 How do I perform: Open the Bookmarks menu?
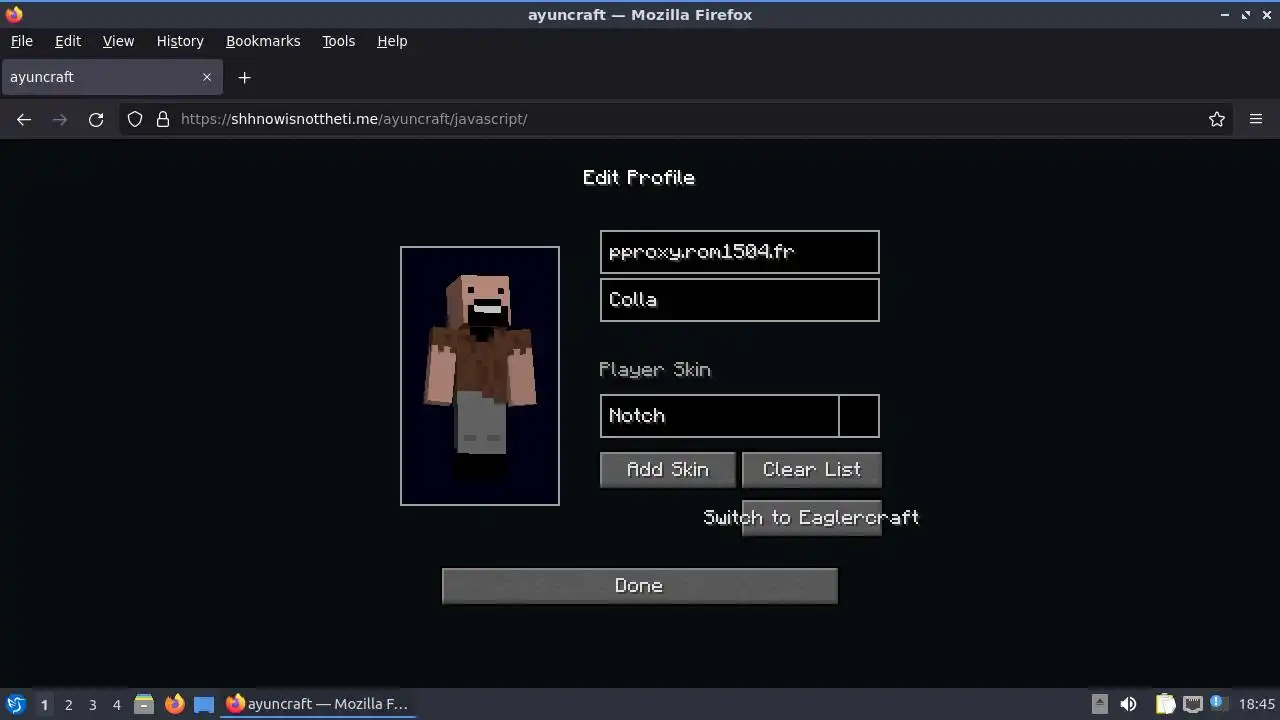[263, 41]
